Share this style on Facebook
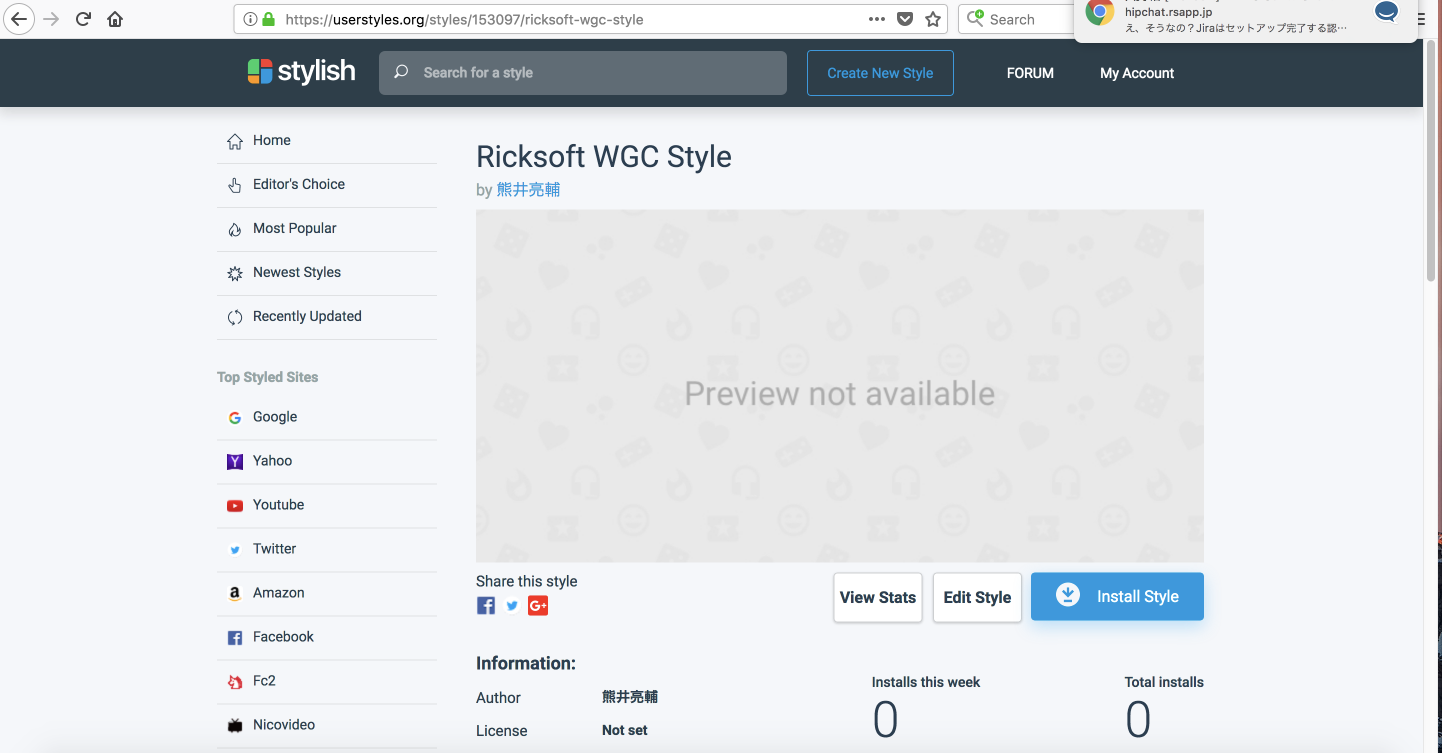Screen dimensions: 1442x753 [x=486, y=605]
